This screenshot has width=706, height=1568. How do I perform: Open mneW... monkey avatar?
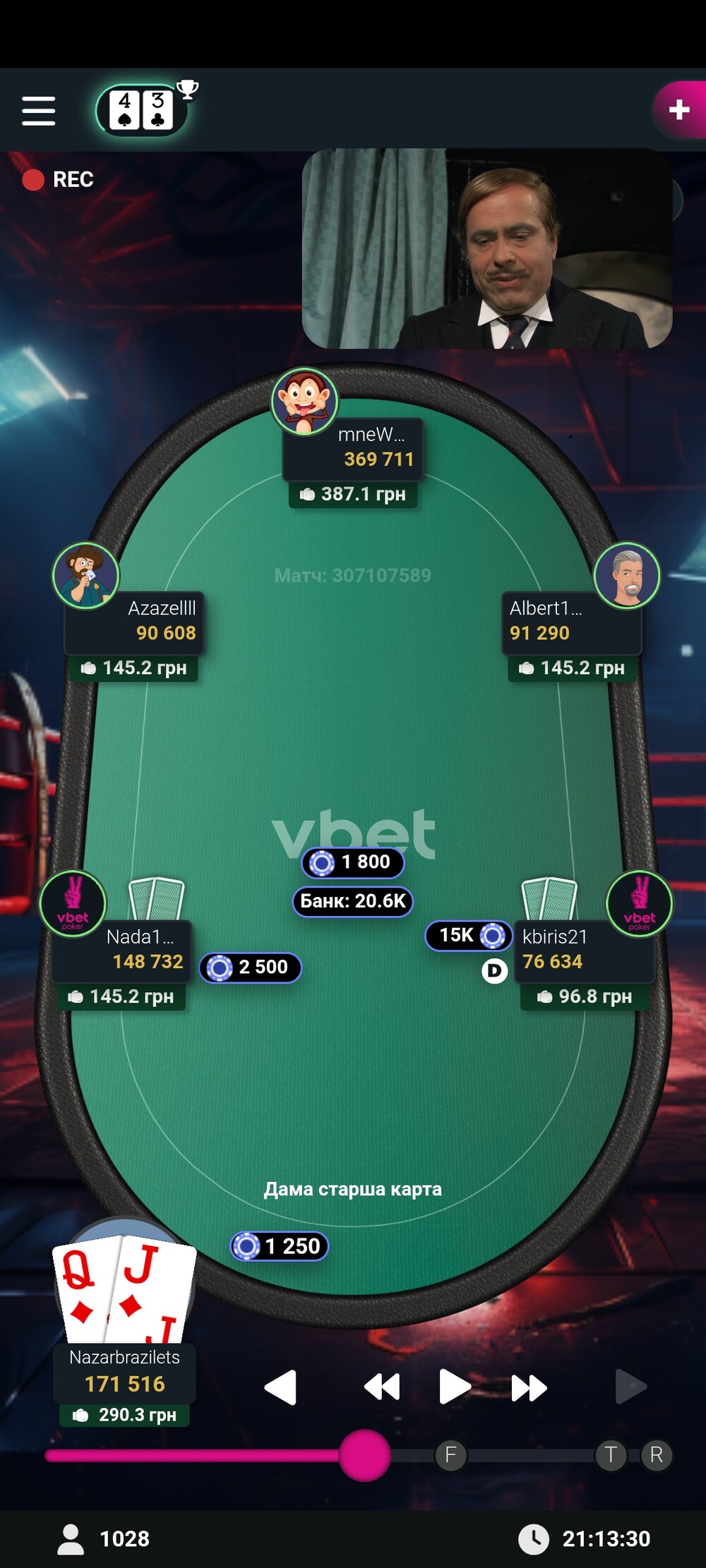(305, 401)
